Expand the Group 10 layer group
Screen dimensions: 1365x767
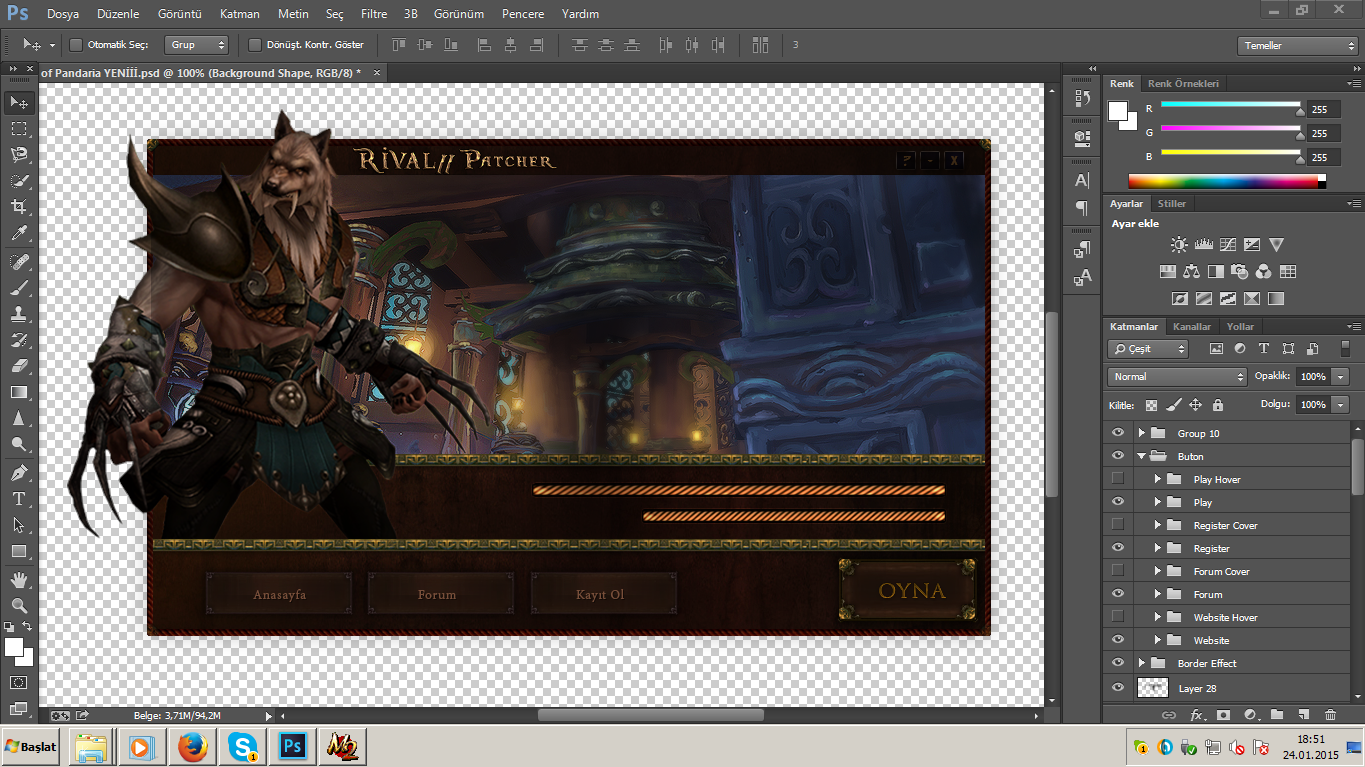coord(1141,433)
